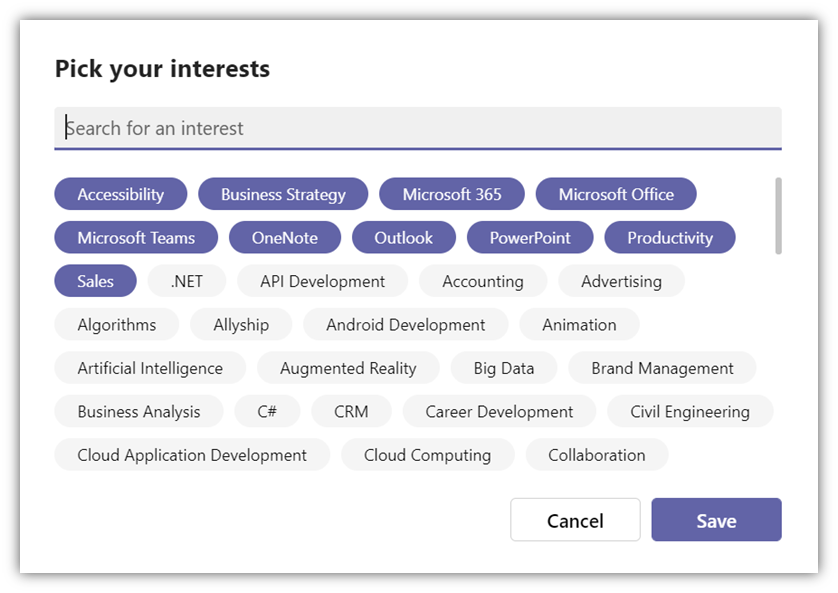Select Artificial Intelligence interest

tap(150, 368)
